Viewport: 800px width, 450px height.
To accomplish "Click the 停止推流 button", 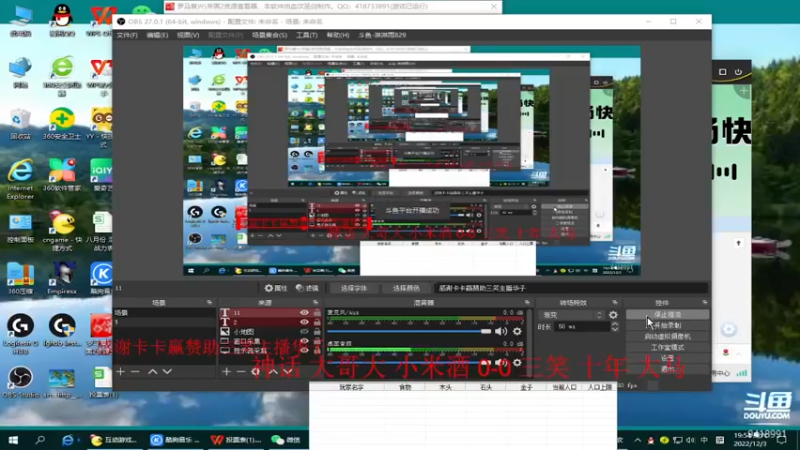I will [x=667, y=315].
